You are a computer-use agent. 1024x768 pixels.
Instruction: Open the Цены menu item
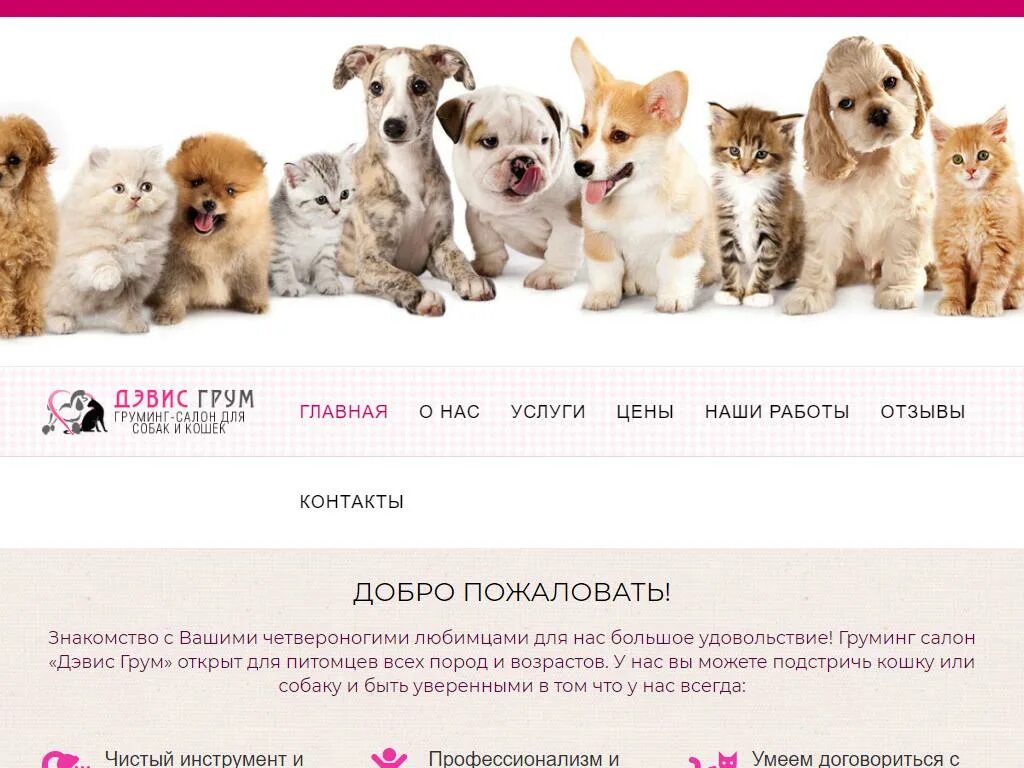[645, 411]
